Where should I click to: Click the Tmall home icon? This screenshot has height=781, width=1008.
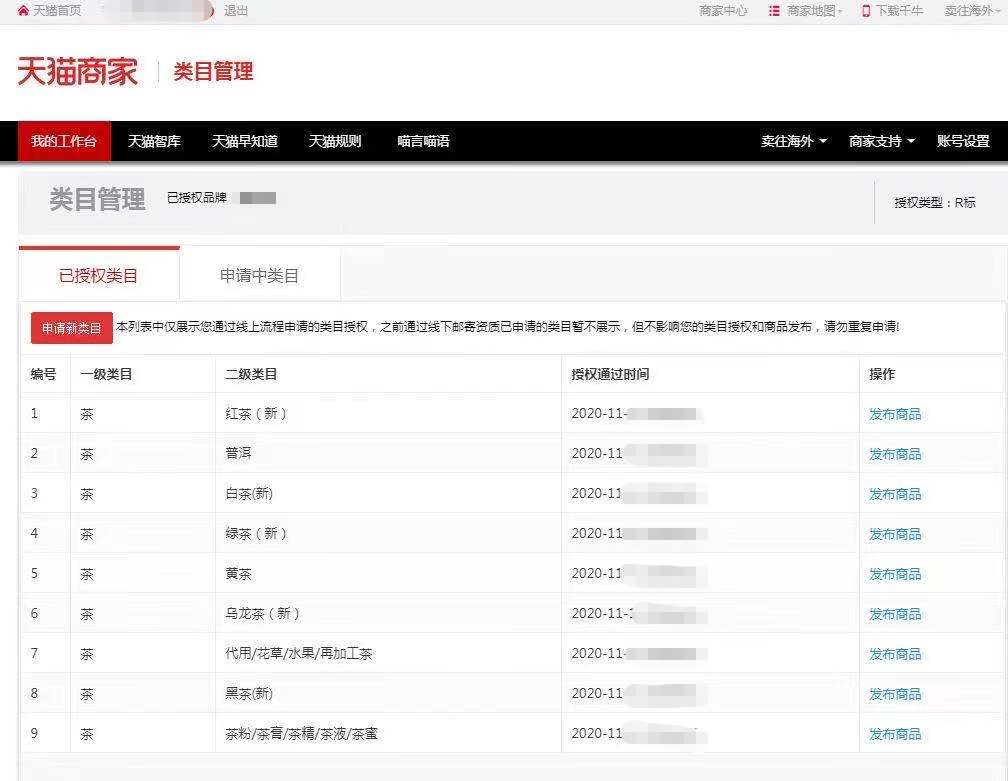pyautogui.click(x=23, y=11)
